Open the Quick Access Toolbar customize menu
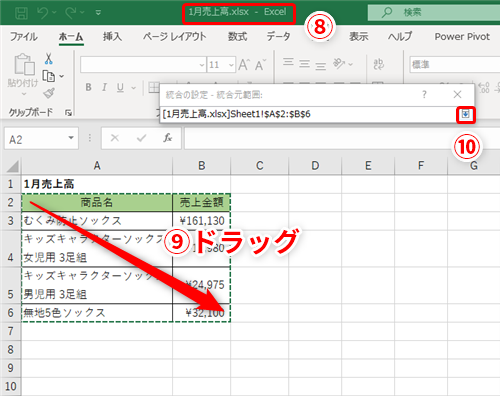 tap(98, 13)
